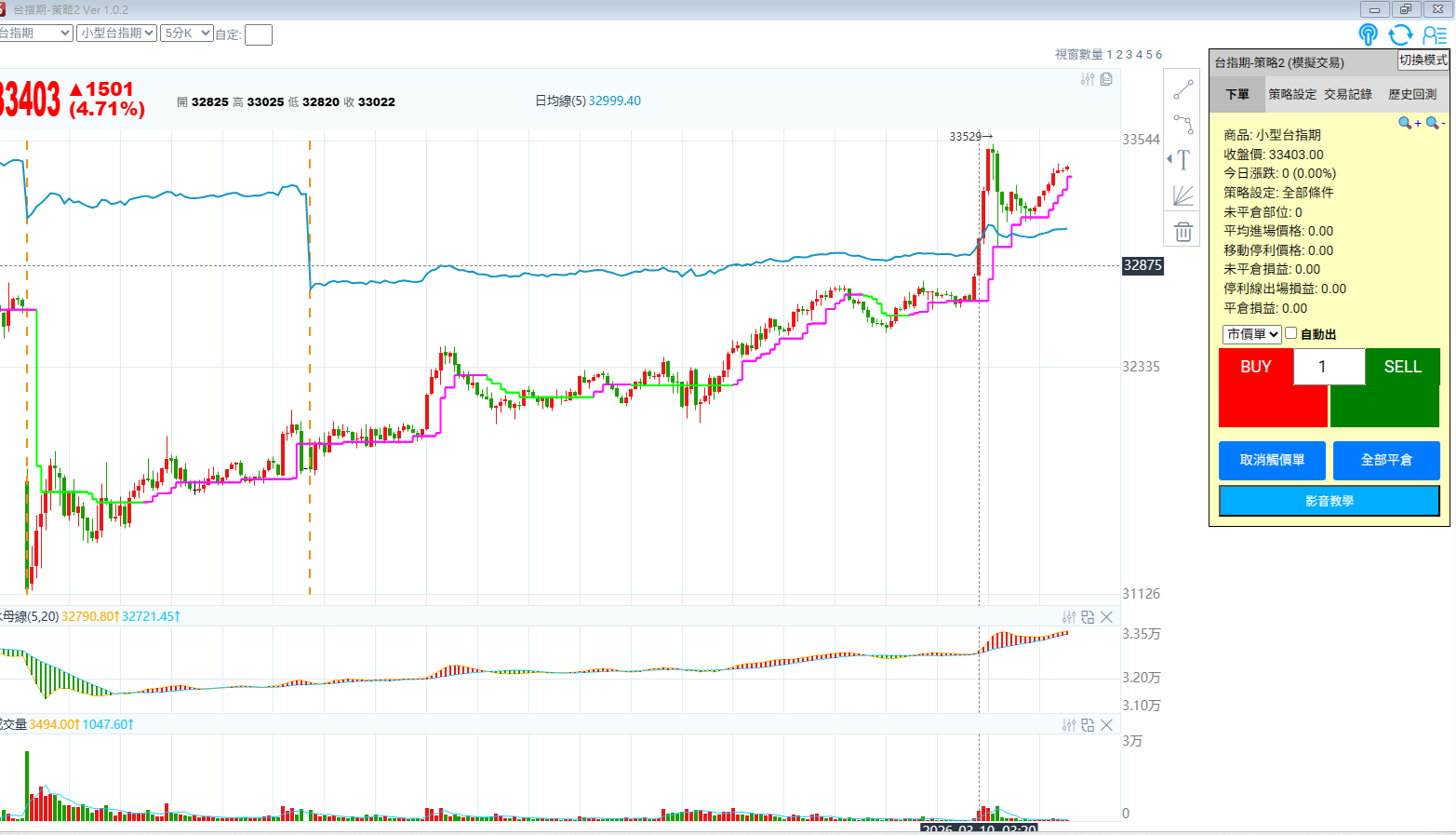Click the zoom in magnifier icon
The width and height of the screenshot is (1456, 835).
coord(1408,123)
